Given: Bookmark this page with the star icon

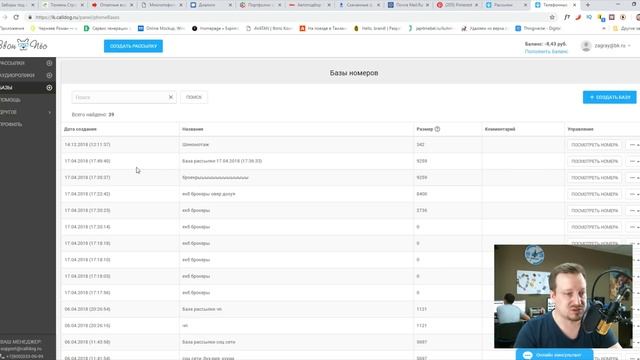Looking at the screenshot, I should (552, 17).
